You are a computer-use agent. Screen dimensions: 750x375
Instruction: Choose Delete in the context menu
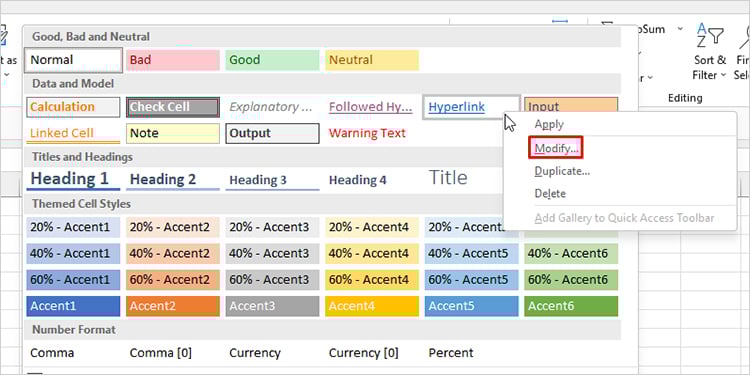click(x=550, y=193)
